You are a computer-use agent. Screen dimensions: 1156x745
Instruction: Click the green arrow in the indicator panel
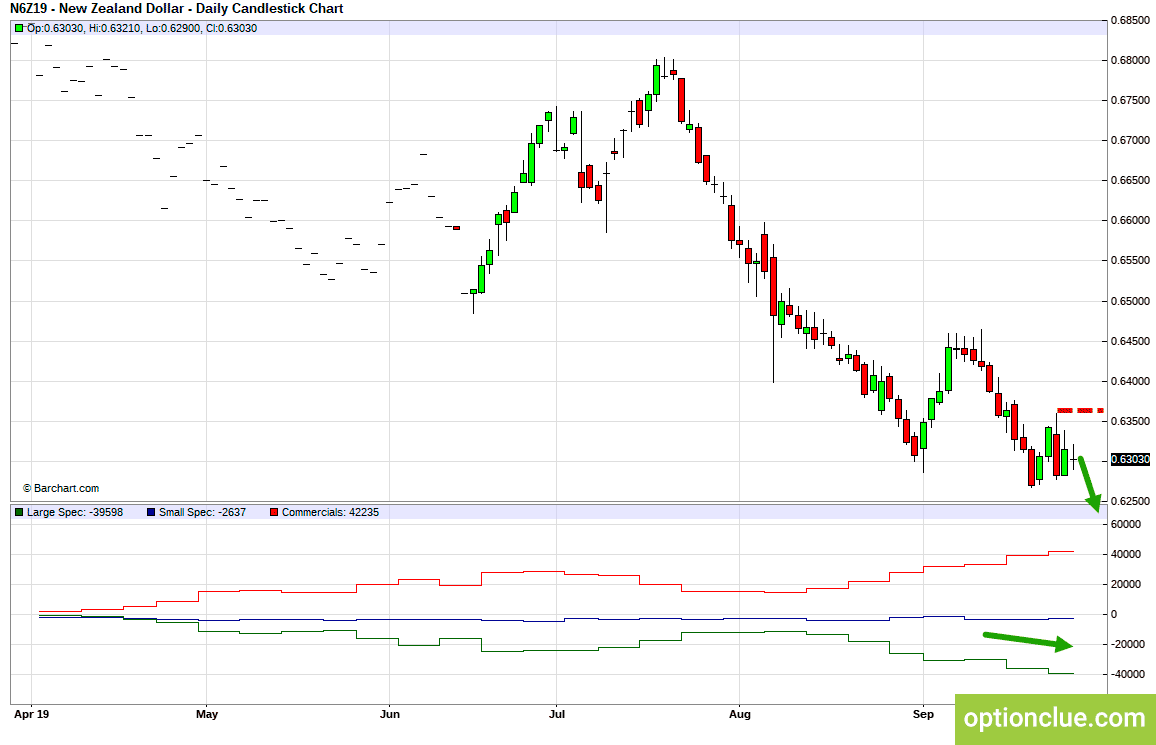(x=1028, y=642)
